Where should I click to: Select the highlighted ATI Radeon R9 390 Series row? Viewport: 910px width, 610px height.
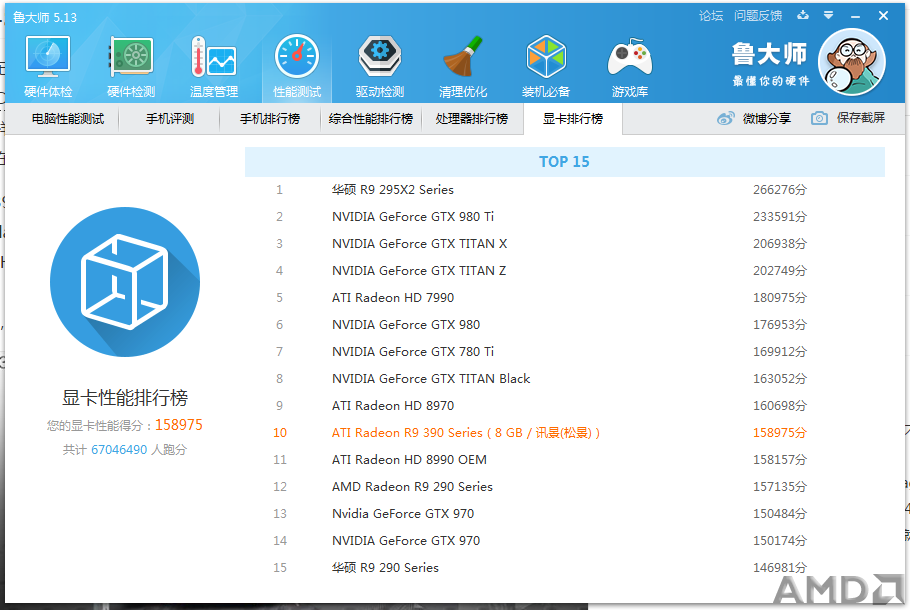pos(565,432)
